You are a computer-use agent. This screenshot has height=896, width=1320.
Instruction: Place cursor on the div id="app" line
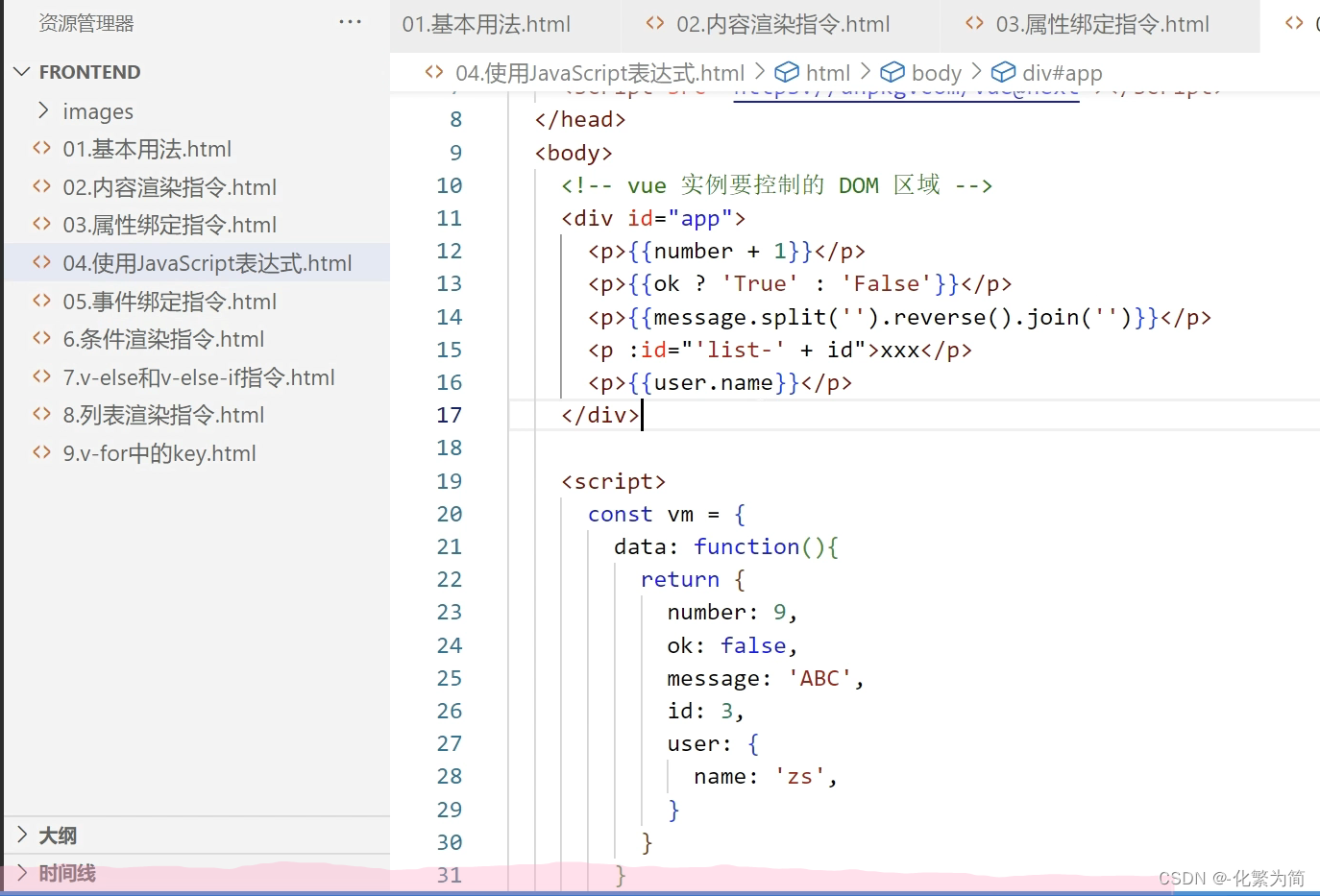coord(653,218)
